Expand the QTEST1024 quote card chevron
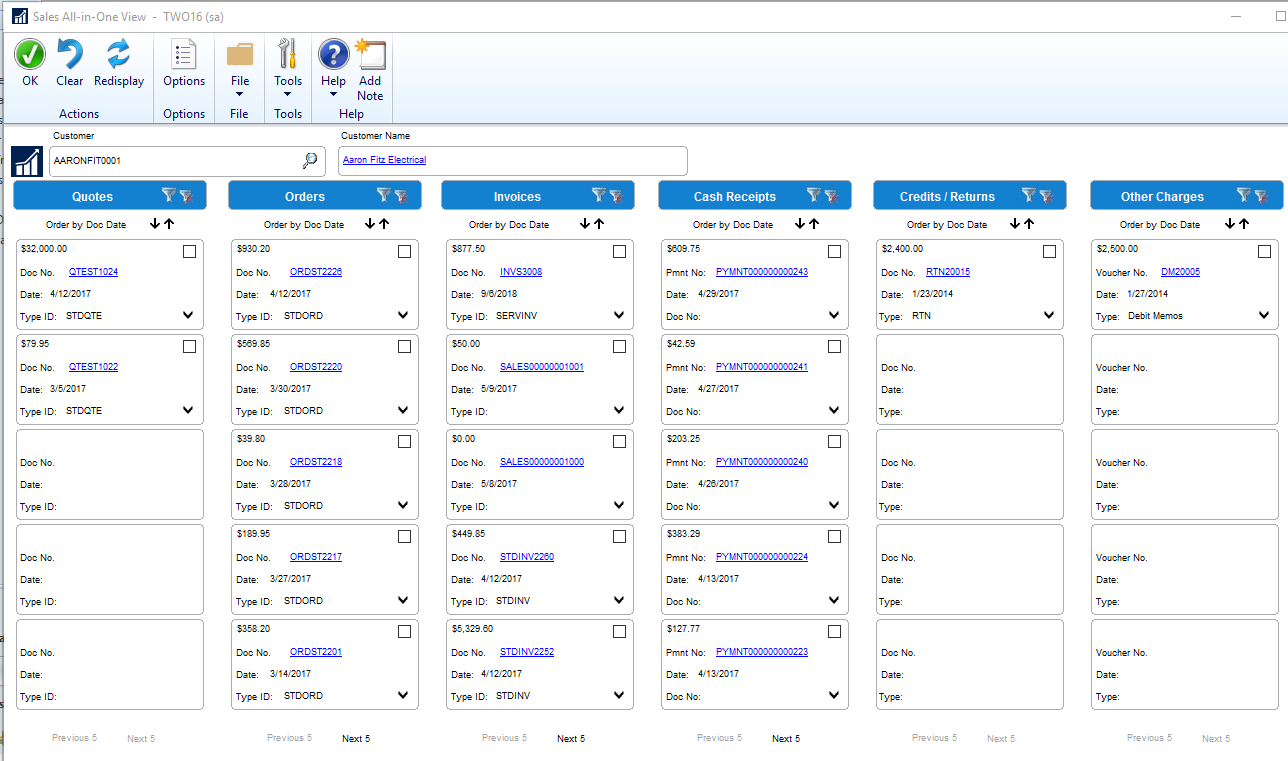 [x=188, y=315]
